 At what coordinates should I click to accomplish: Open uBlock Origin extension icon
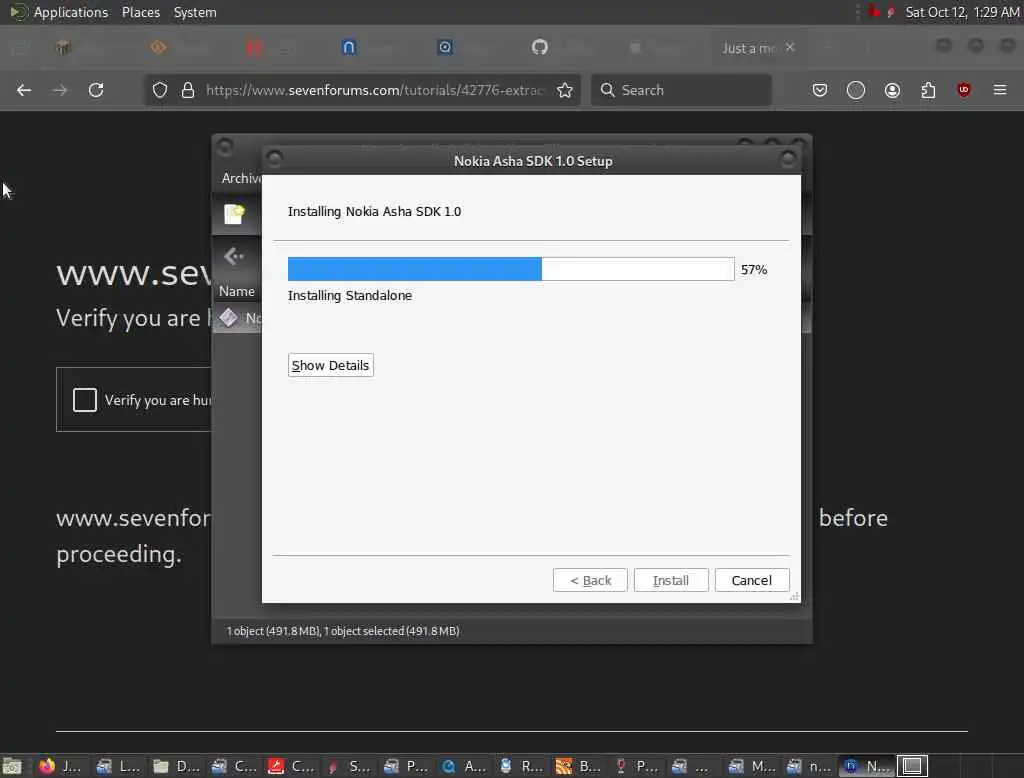tap(964, 89)
